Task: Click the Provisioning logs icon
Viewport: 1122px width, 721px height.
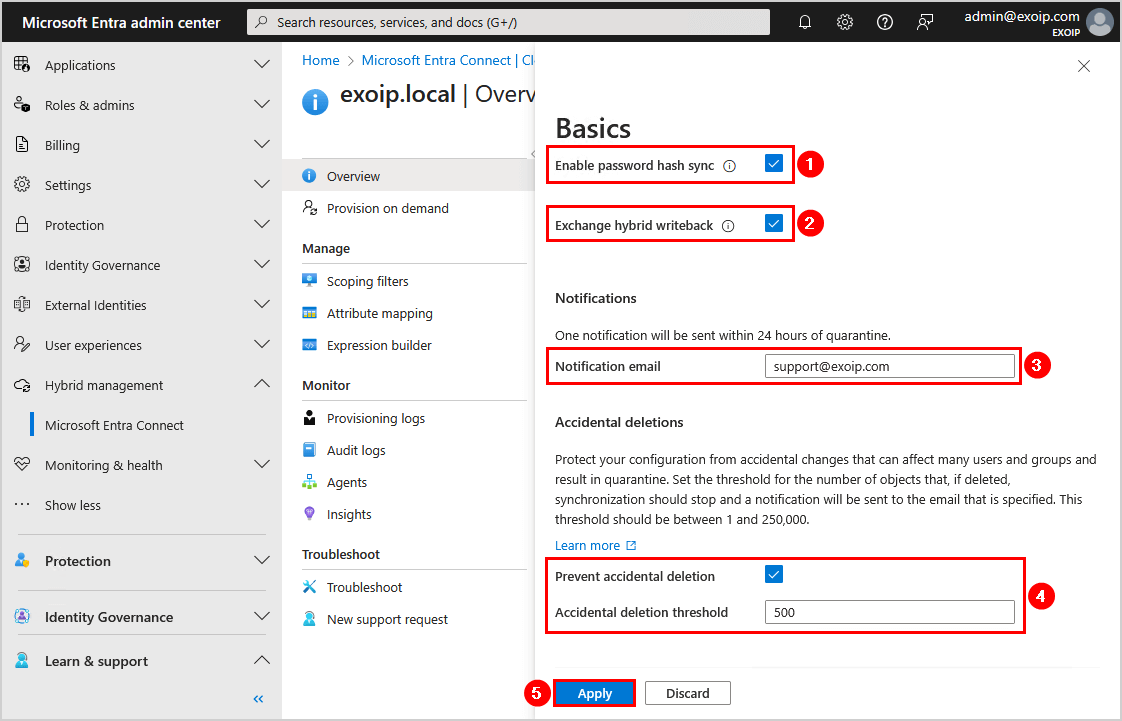Action: coord(309,418)
